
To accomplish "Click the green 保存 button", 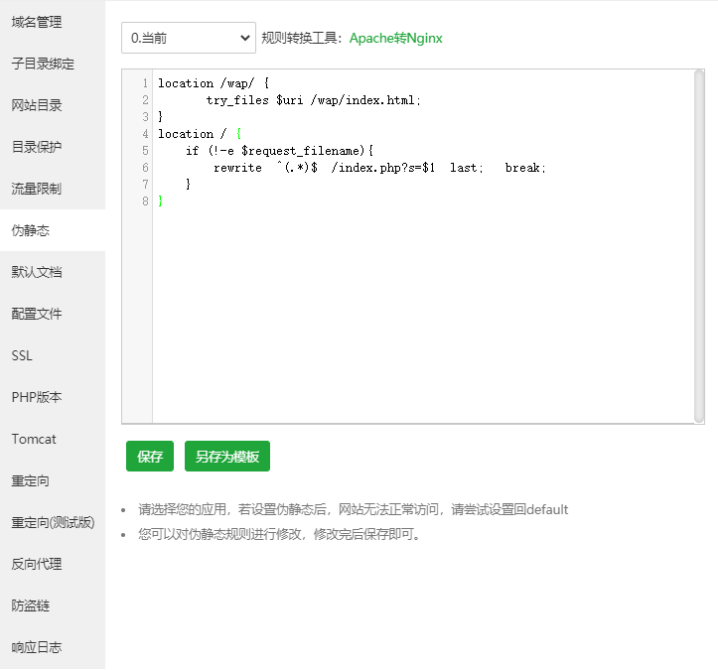I will click(x=150, y=456).
